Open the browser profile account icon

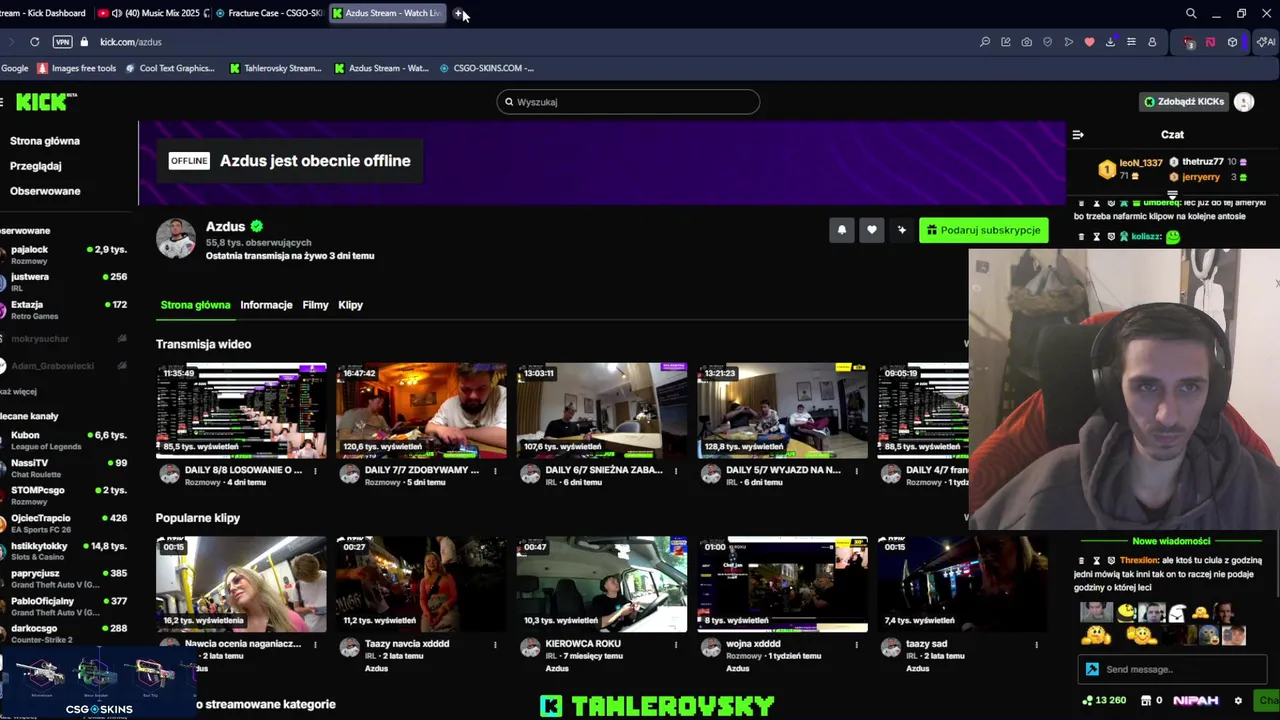click(1152, 42)
